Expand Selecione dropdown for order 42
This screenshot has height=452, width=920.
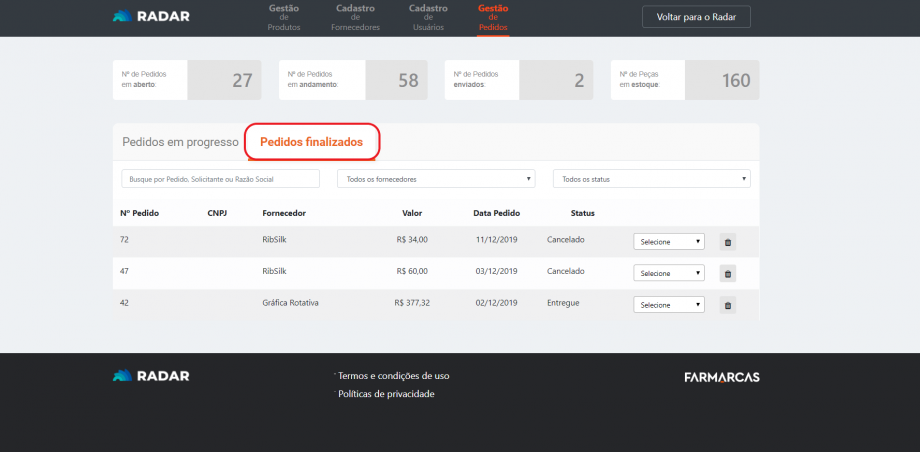[669, 305]
